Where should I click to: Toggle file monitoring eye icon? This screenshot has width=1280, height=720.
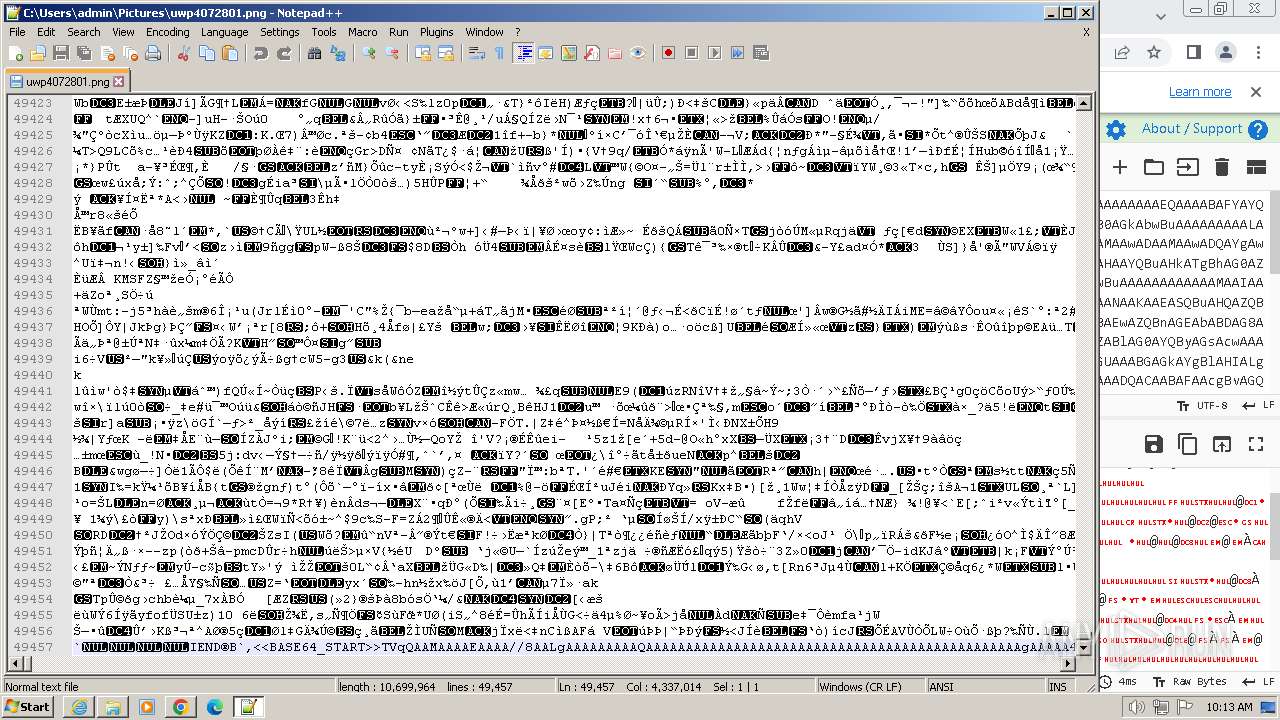638,53
